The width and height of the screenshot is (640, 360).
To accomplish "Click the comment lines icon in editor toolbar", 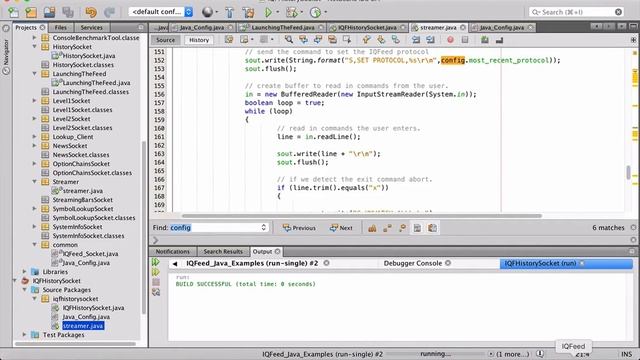I will (485, 40).
